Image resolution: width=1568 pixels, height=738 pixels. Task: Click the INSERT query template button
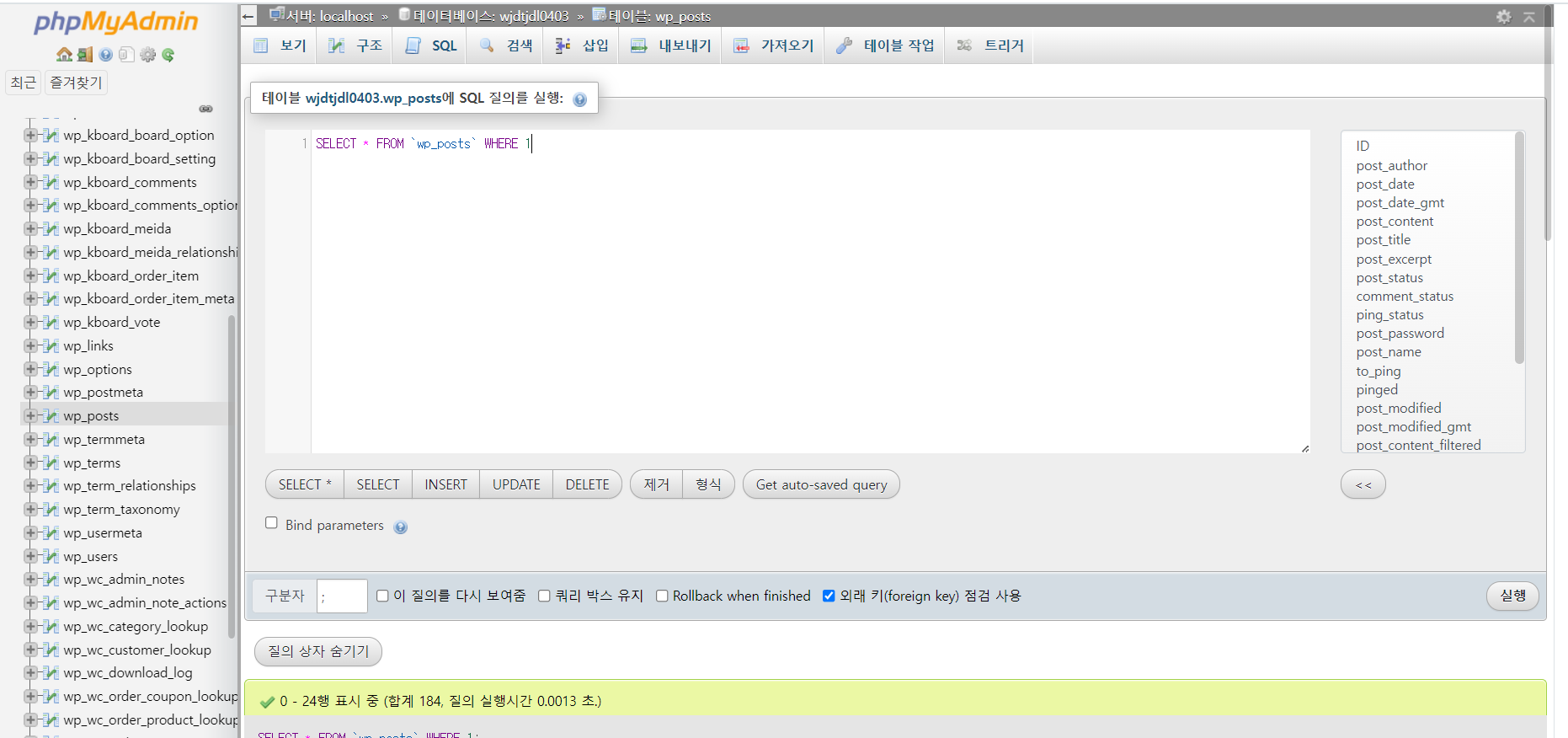pos(445,484)
